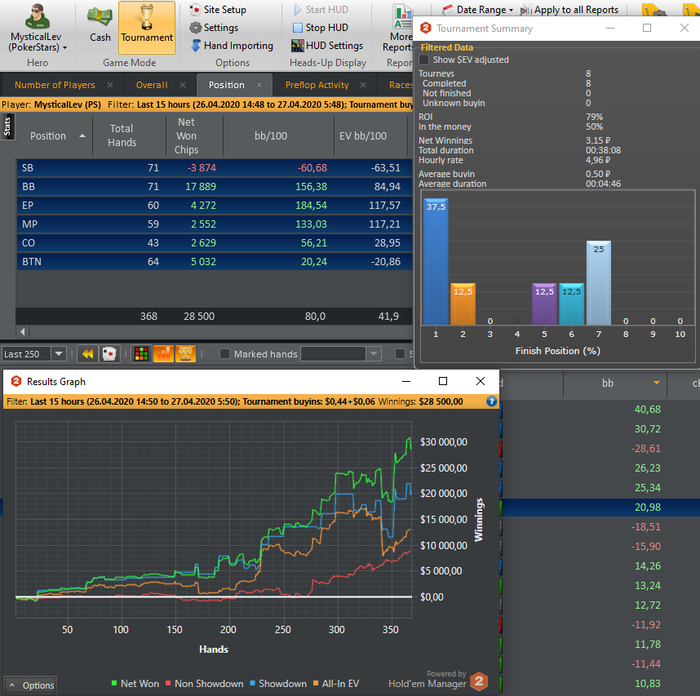Click the orange 12,5 second place bar

(463, 304)
